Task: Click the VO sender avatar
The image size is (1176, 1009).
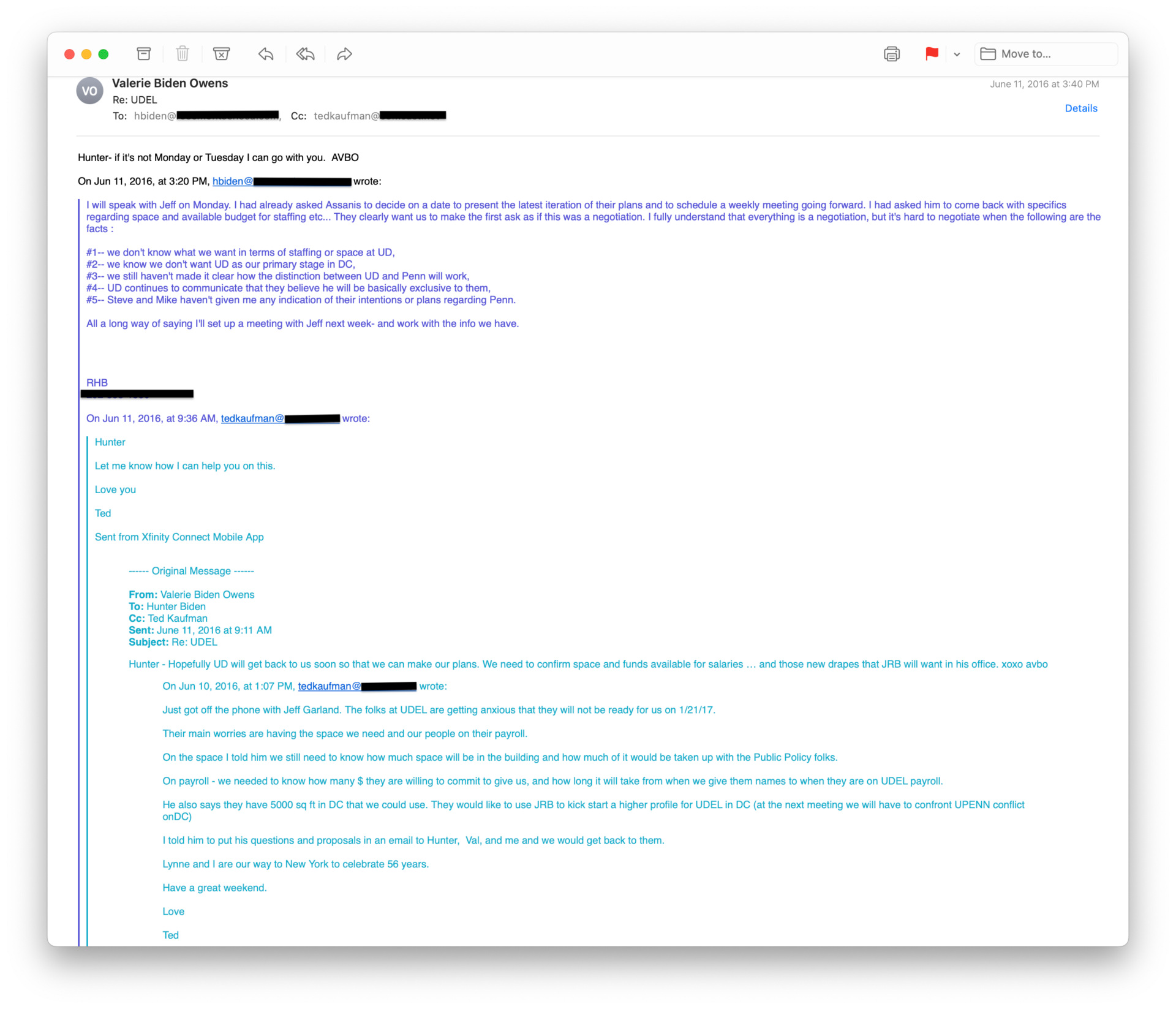Action: coord(89,91)
